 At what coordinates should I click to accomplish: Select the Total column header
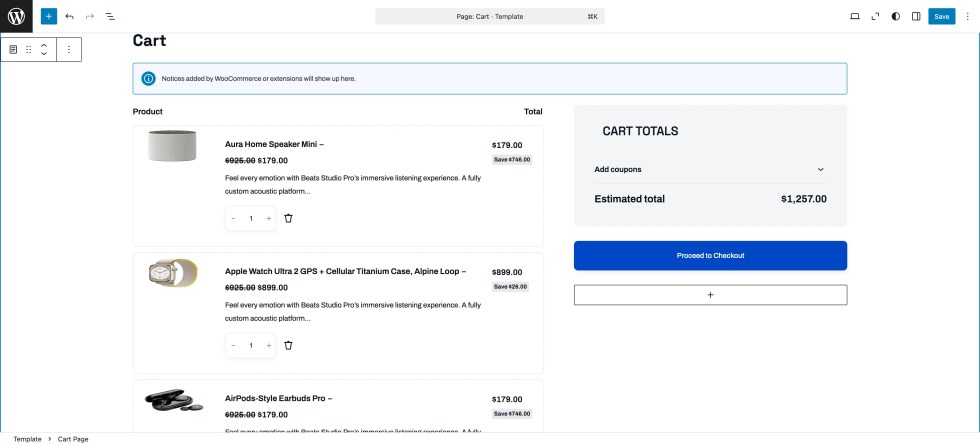tap(533, 111)
